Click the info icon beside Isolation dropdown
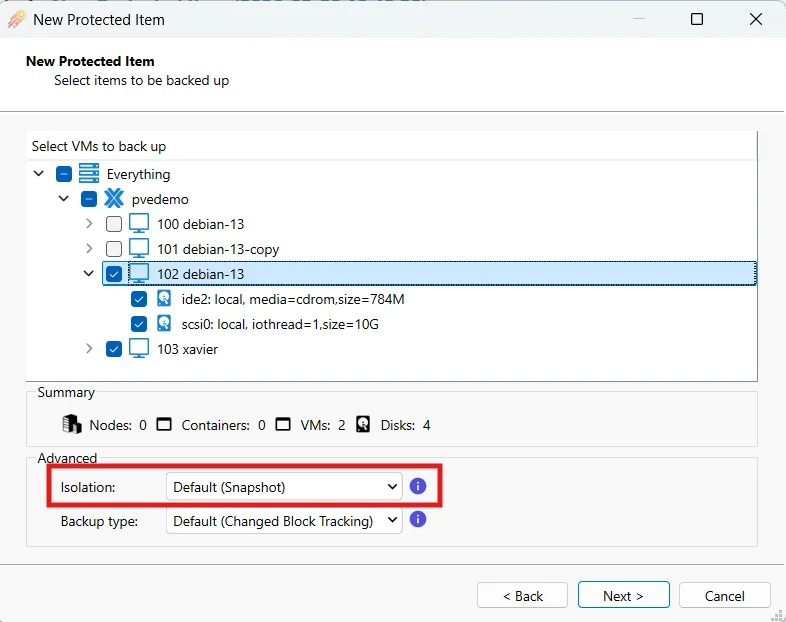 coord(418,487)
